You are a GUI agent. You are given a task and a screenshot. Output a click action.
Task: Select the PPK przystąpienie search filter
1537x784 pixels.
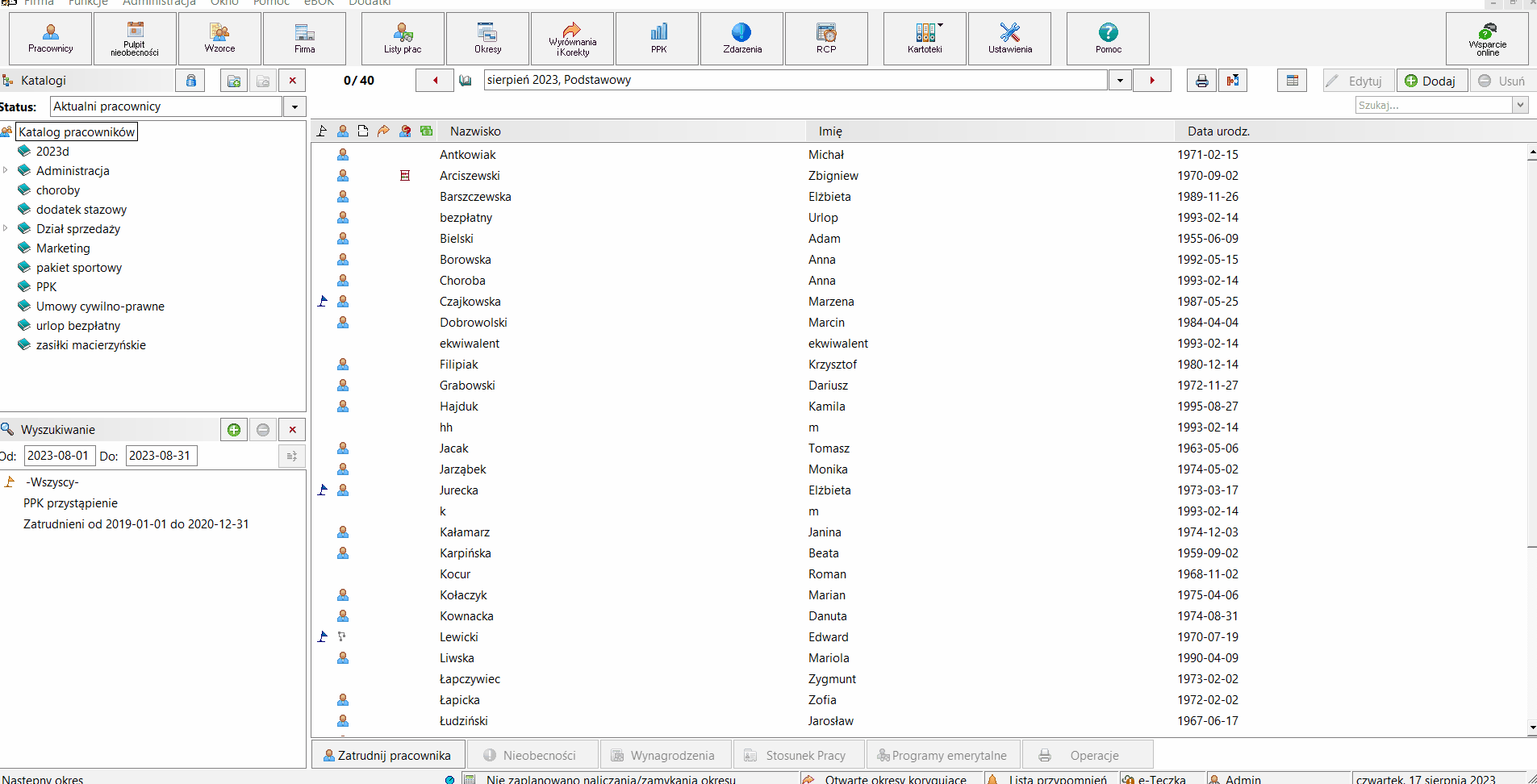70,503
